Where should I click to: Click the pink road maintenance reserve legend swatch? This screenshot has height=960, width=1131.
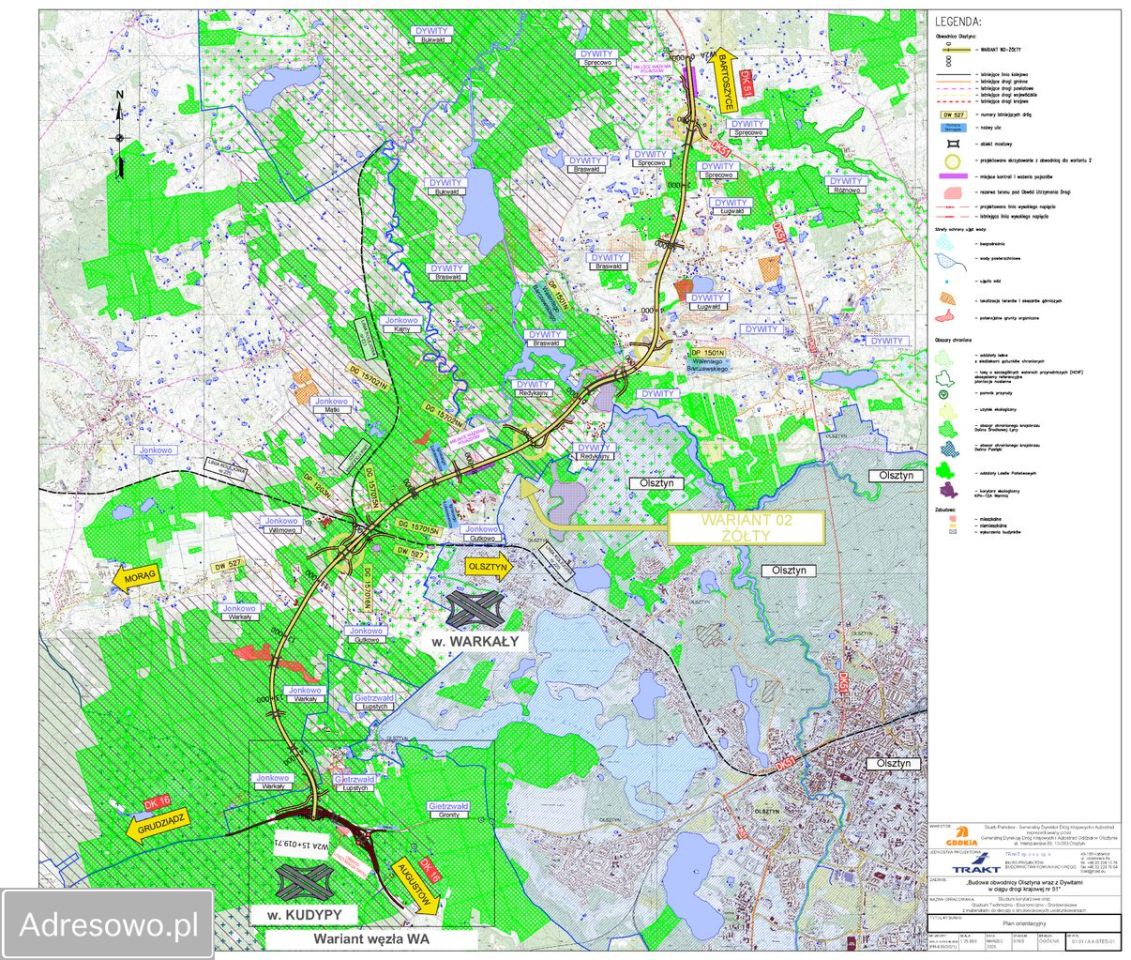point(952,193)
